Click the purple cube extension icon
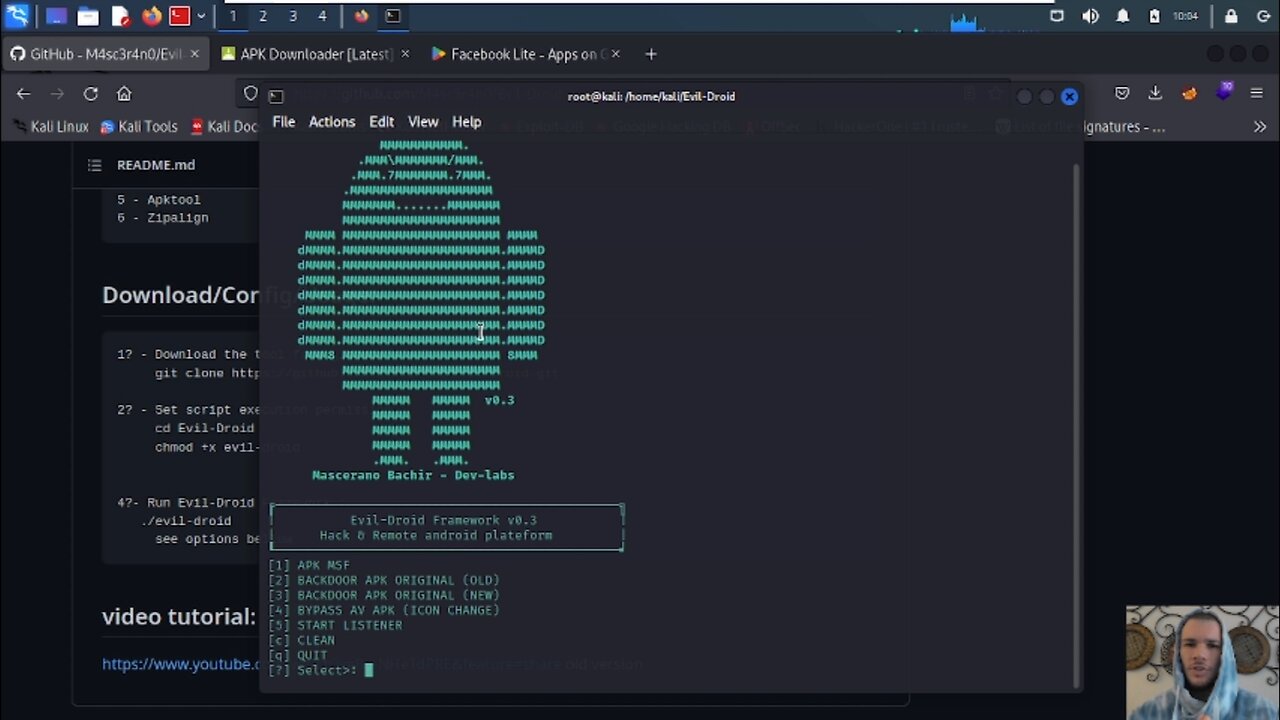Viewport: 1280px width, 720px height. [1224, 92]
